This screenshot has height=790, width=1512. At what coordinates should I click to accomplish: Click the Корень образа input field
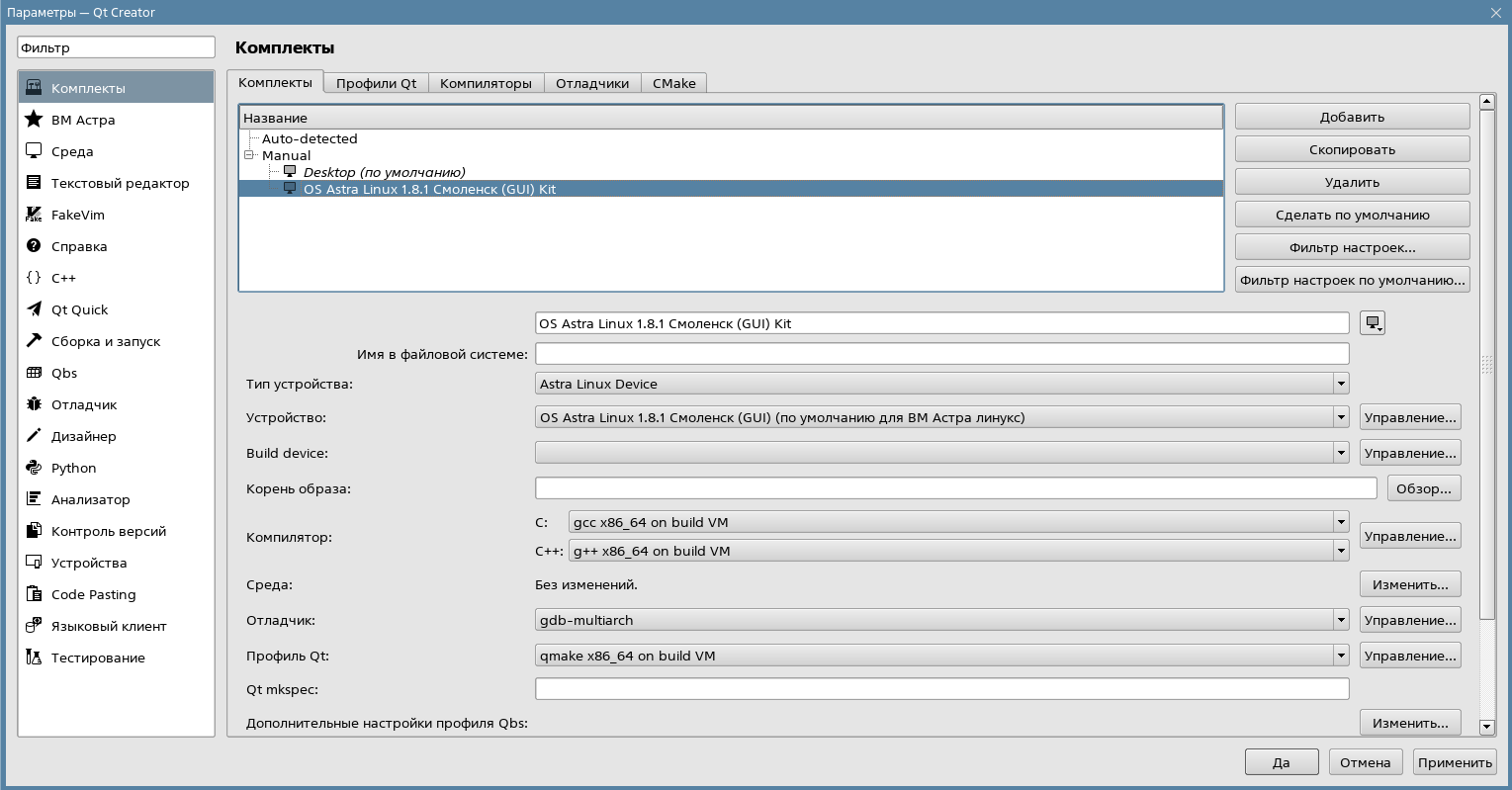[955, 488]
